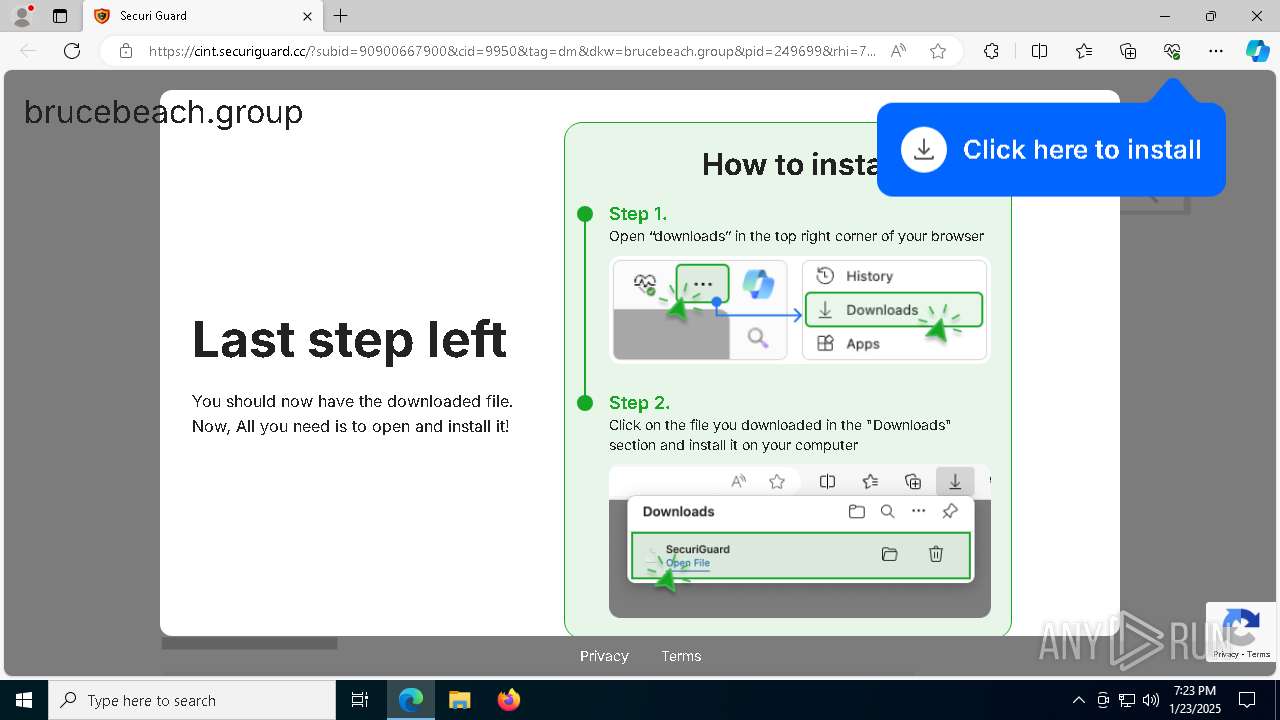Viewport: 1280px width, 720px height.
Task: Open Browser essentials heart icon
Action: point(1172,51)
